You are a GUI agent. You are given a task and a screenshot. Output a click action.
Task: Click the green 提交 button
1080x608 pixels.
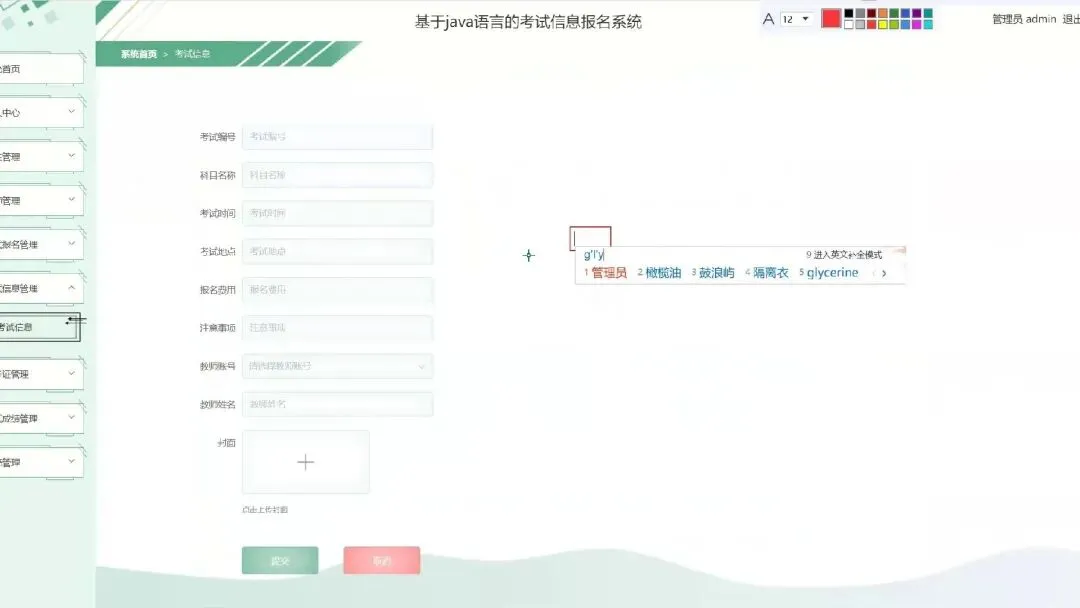coord(280,560)
